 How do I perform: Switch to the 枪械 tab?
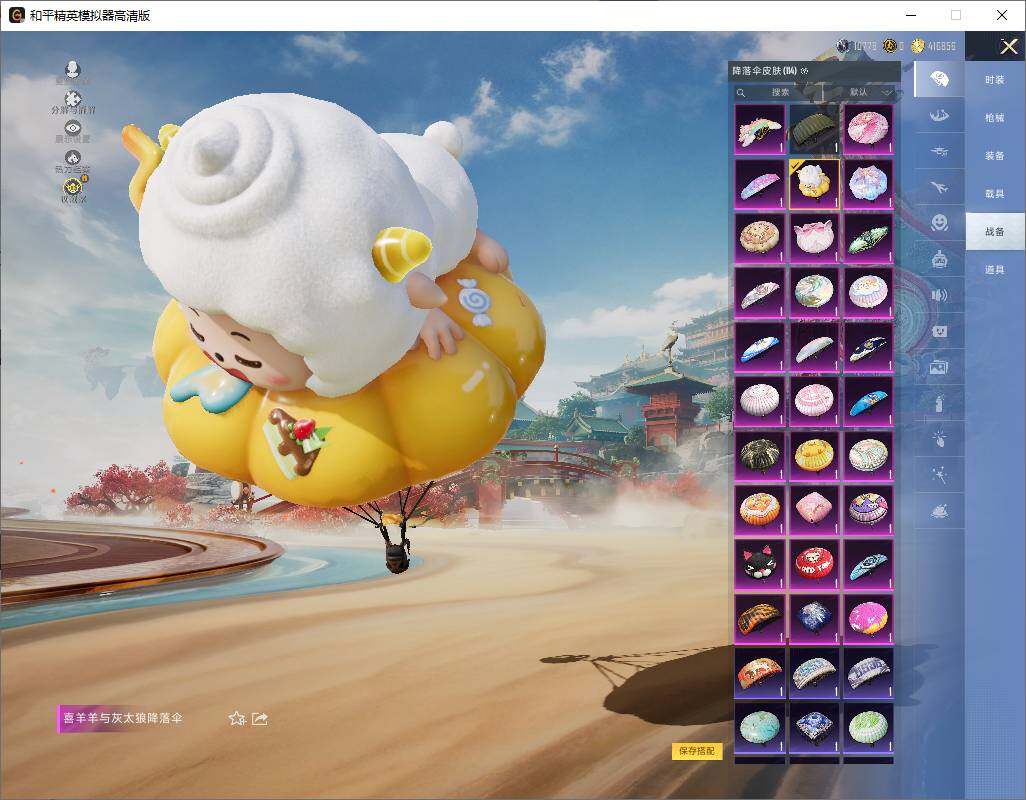click(x=994, y=118)
